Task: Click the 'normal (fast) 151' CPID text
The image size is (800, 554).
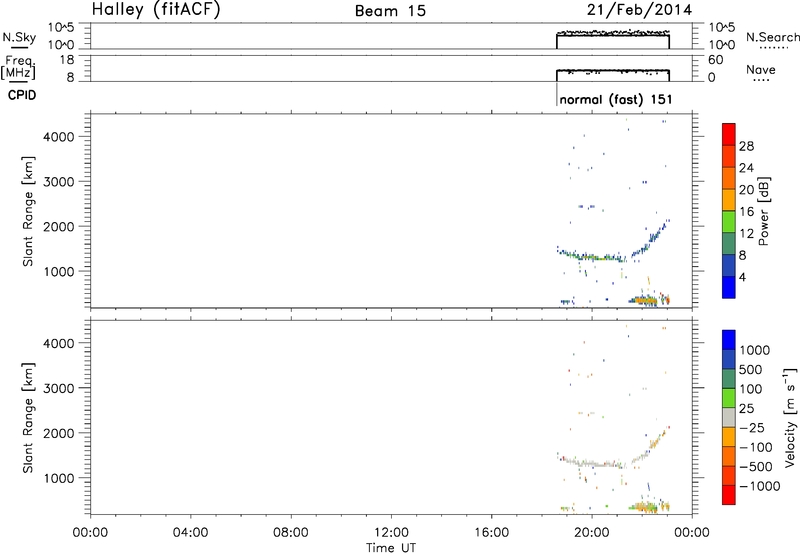Action: point(616,99)
